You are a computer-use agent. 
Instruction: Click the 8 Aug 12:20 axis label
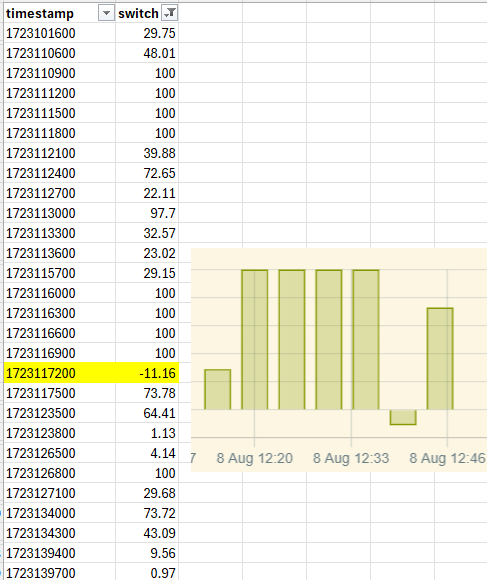[x=254, y=458]
